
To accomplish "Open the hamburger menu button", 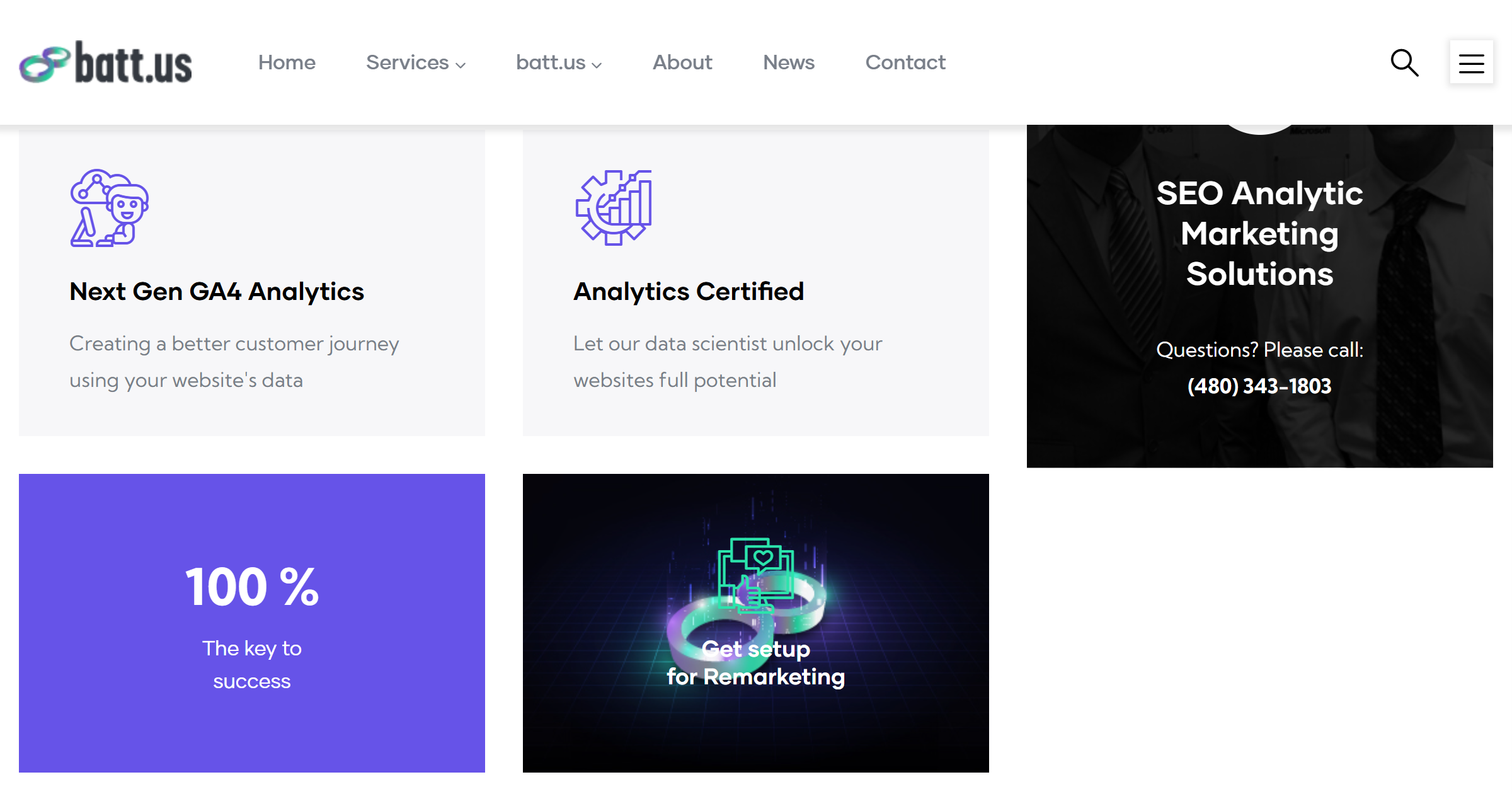I will point(1471,62).
